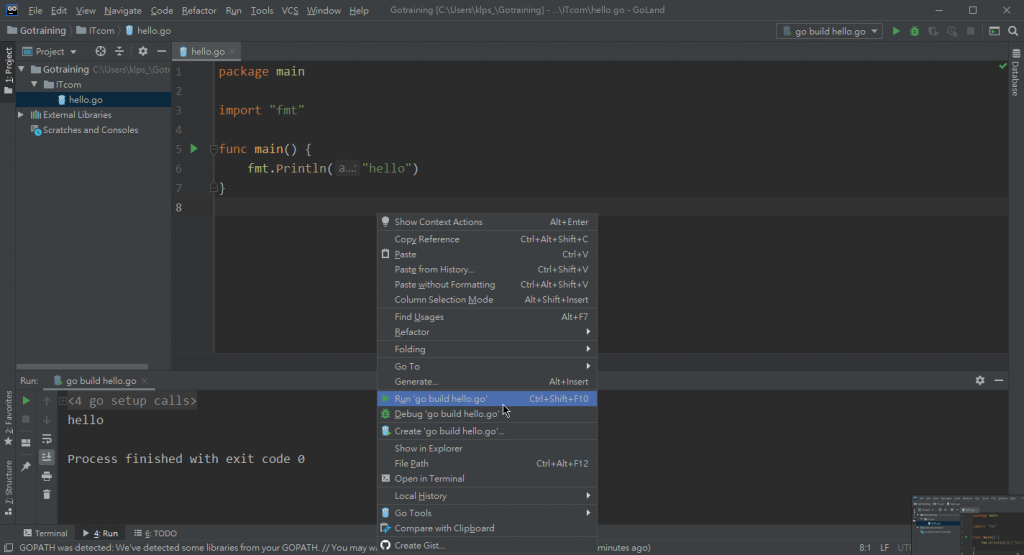Select Create Gist entry

click(487, 545)
